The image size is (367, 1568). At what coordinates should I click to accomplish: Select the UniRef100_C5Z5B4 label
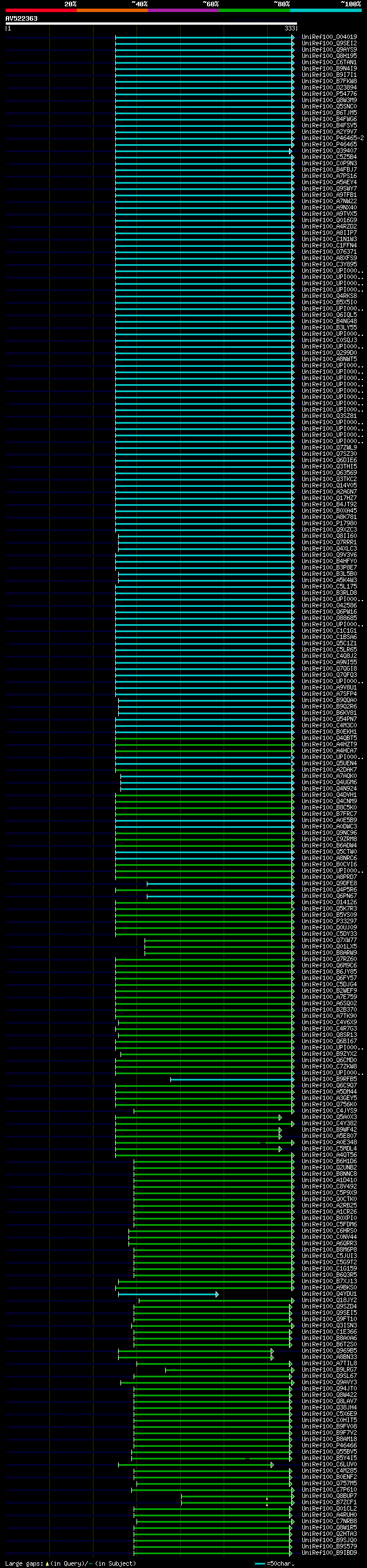pyautogui.click(x=329, y=157)
